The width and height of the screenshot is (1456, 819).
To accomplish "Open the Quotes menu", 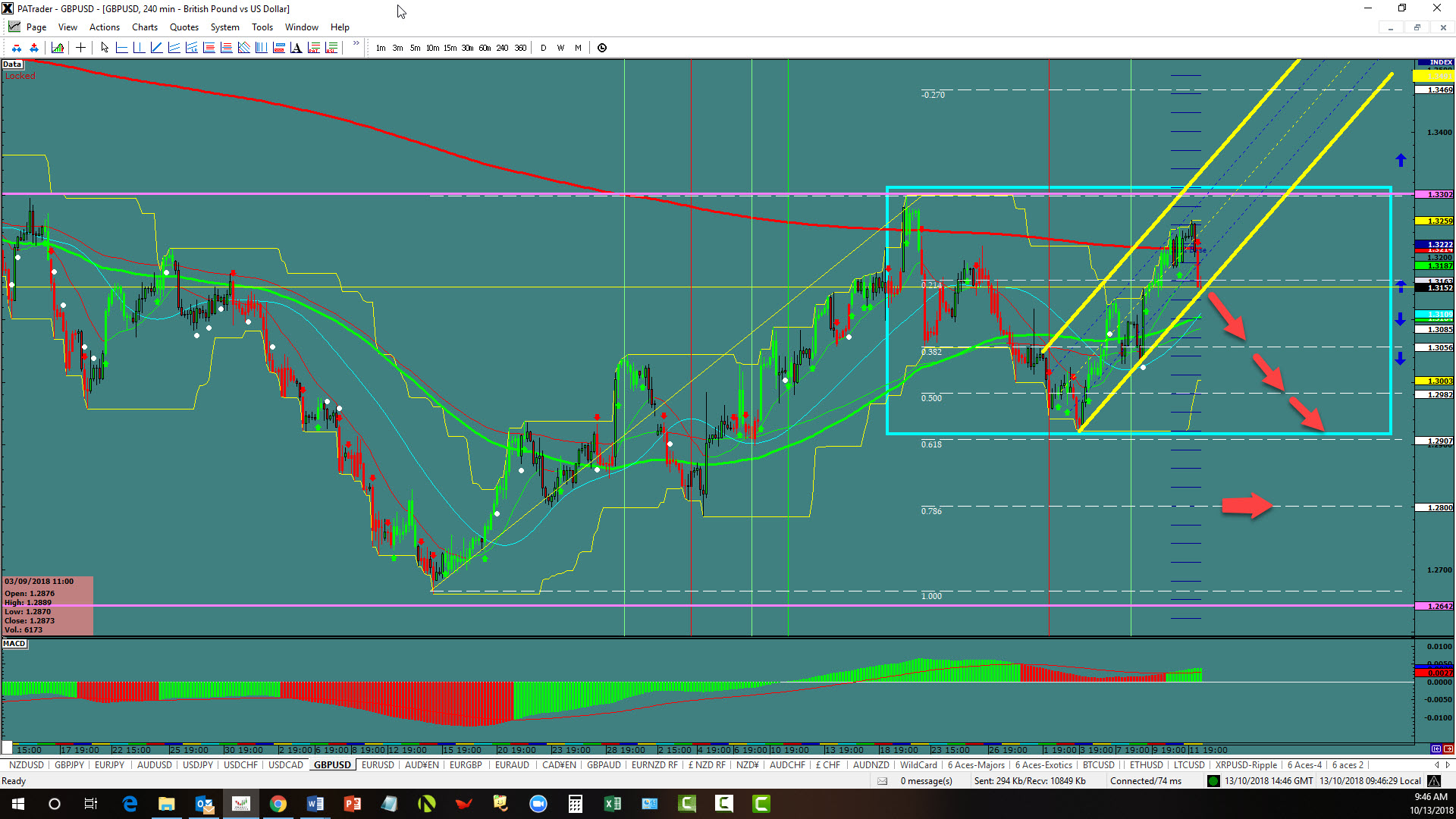I will (x=184, y=27).
